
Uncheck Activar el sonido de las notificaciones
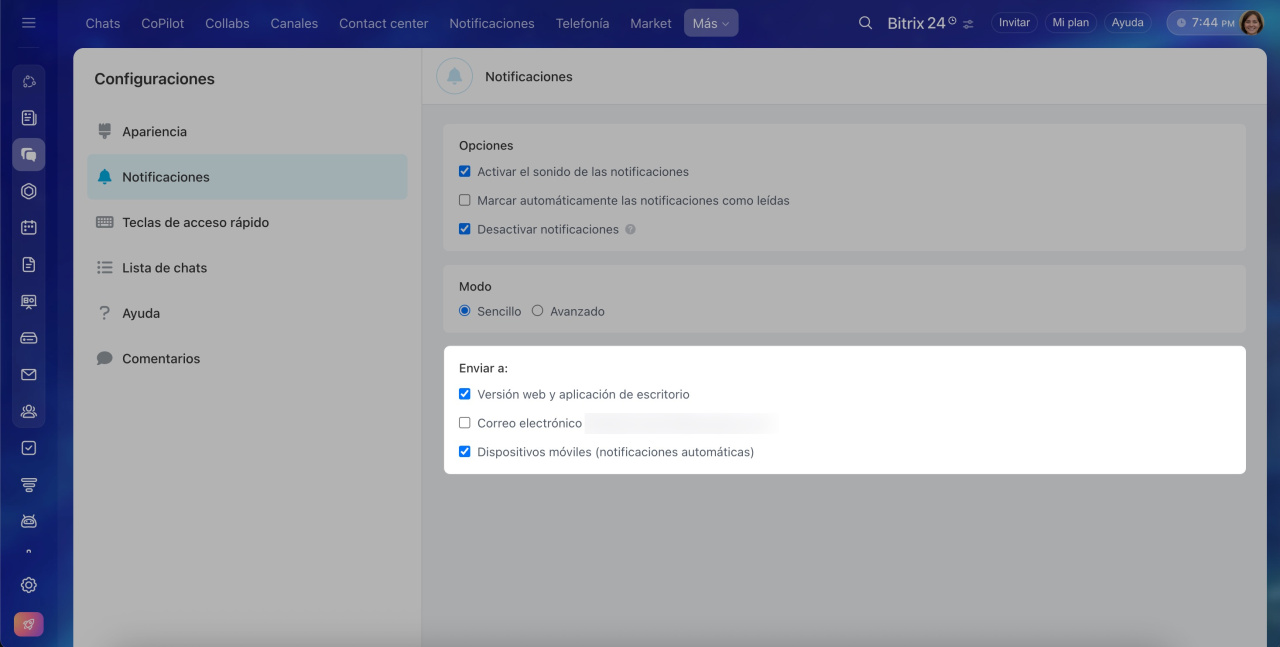click(464, 171)
